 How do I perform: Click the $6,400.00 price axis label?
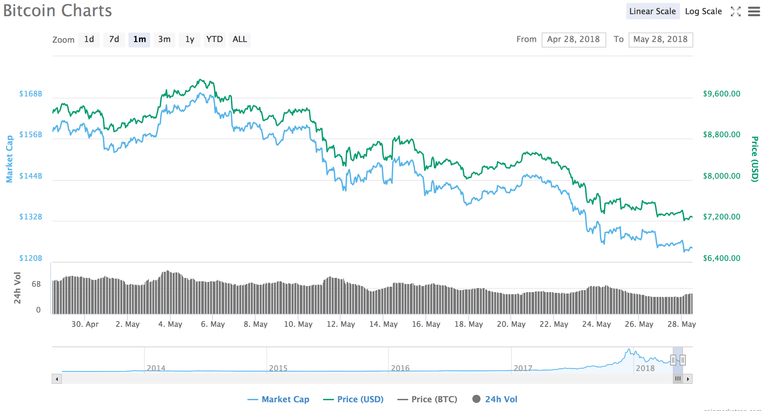pyautogui.click(x=721, y=258)
